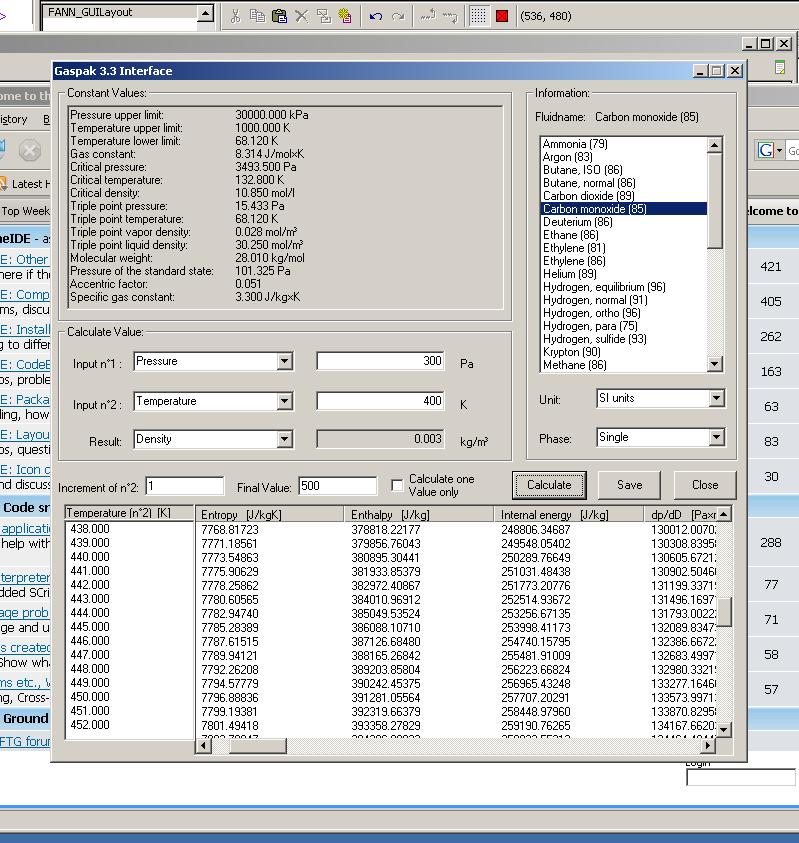Open the Input n°2 Temperature dropdown
The height and width of the screenshot is (843, 799).
point(284,401)
